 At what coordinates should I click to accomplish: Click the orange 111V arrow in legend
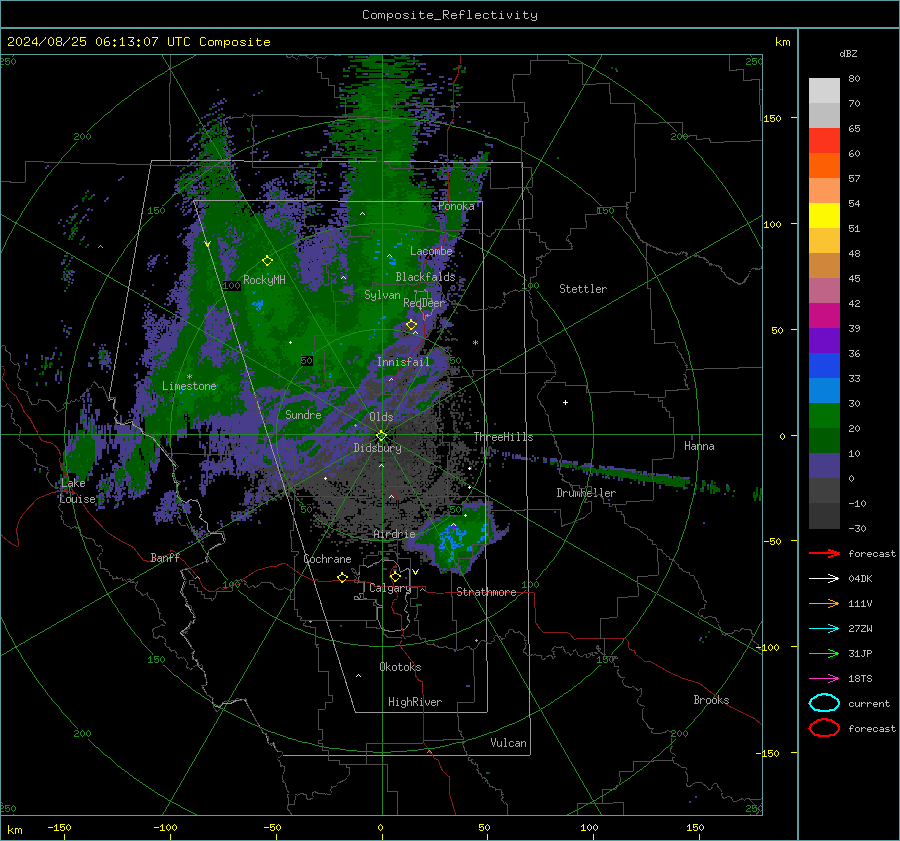[824, 603]
